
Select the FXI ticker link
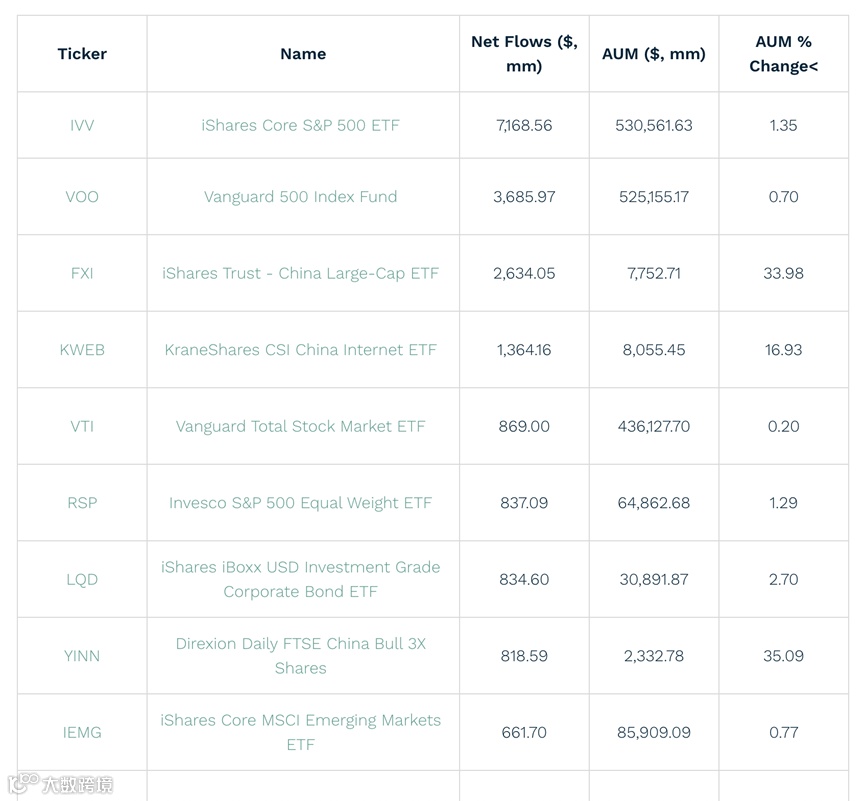click(x=82, y=273)
